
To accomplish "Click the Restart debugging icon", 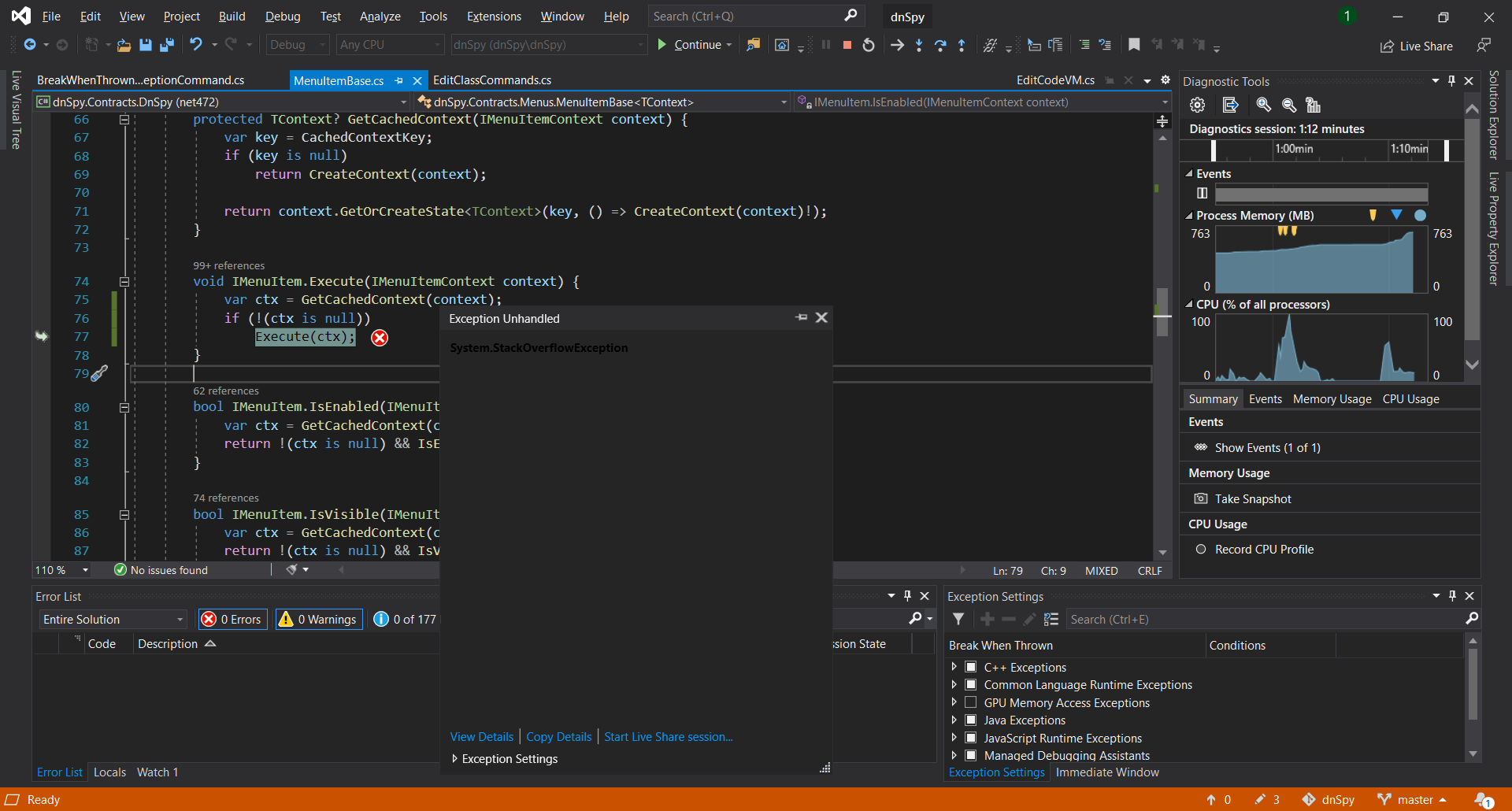I will click(x=869, y=45).
